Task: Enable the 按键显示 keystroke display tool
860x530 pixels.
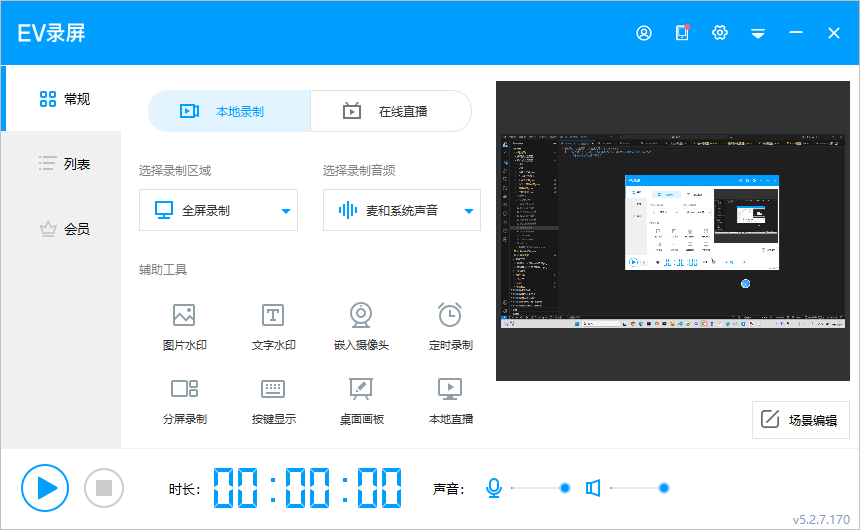Action: click(x=273, y=399)
